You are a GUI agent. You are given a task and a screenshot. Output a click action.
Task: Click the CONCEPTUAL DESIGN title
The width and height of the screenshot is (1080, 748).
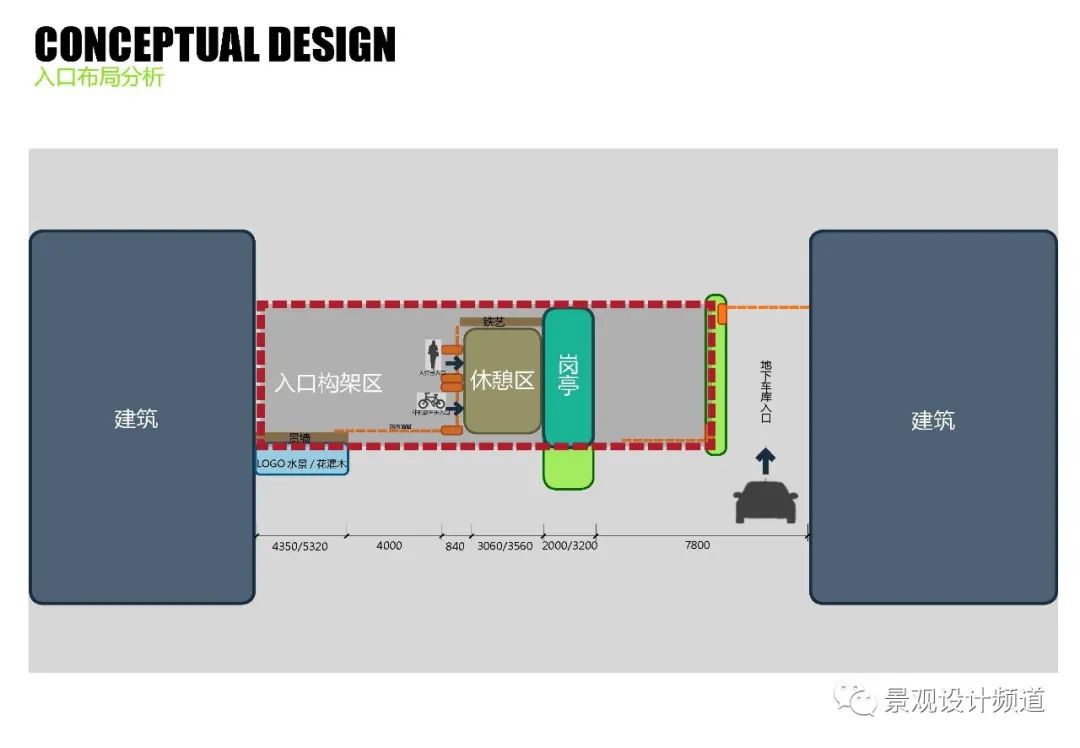tap(215, 45)
